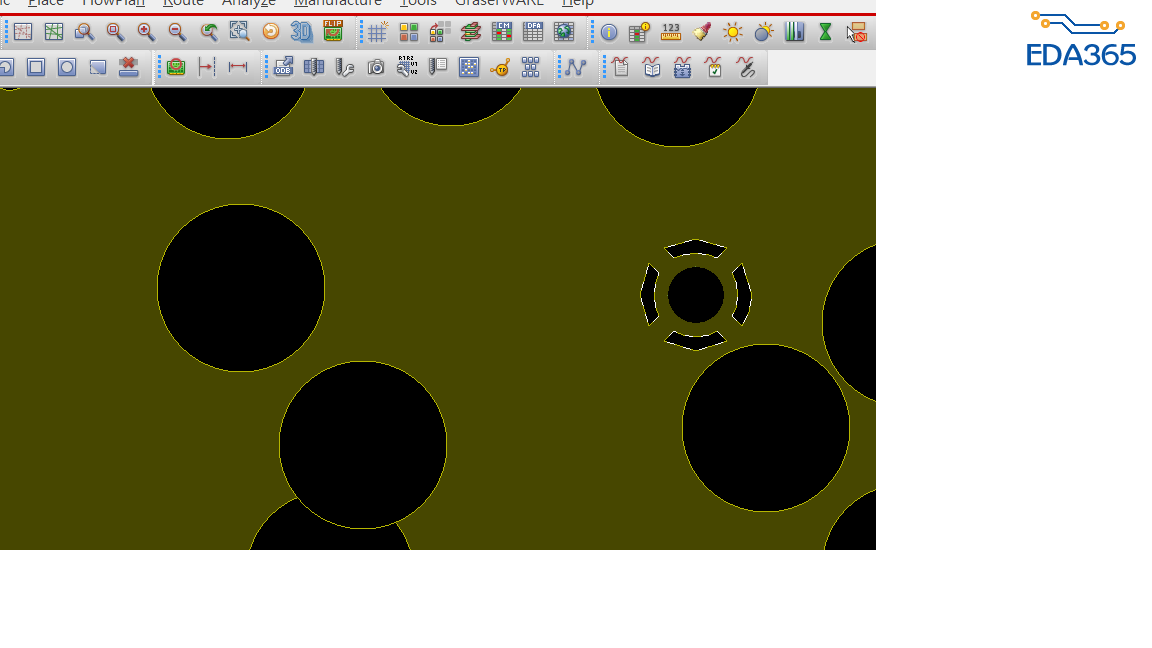Click the ODB export icon

(284, 68)
